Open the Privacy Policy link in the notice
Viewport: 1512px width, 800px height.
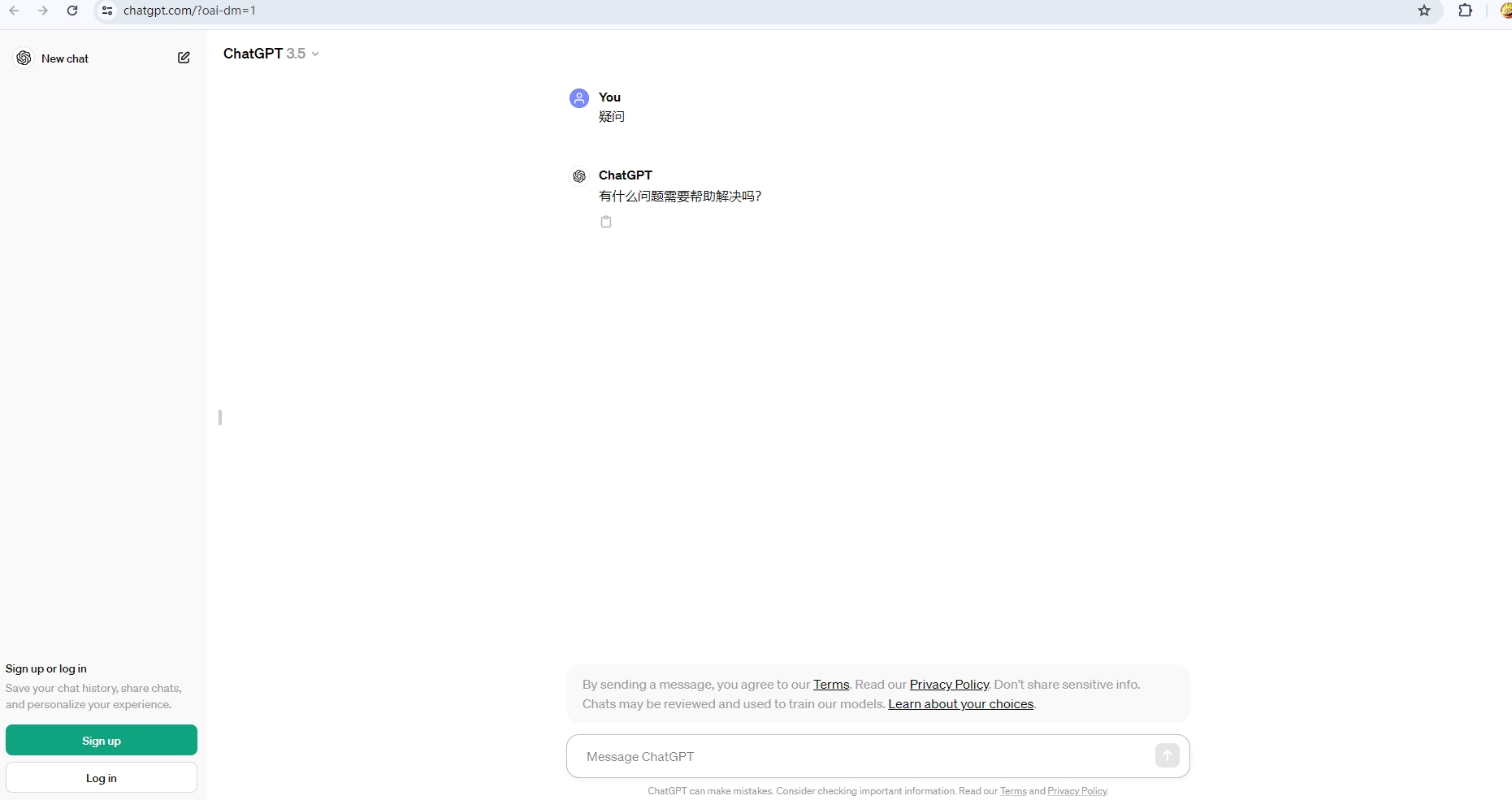point(949,685)
